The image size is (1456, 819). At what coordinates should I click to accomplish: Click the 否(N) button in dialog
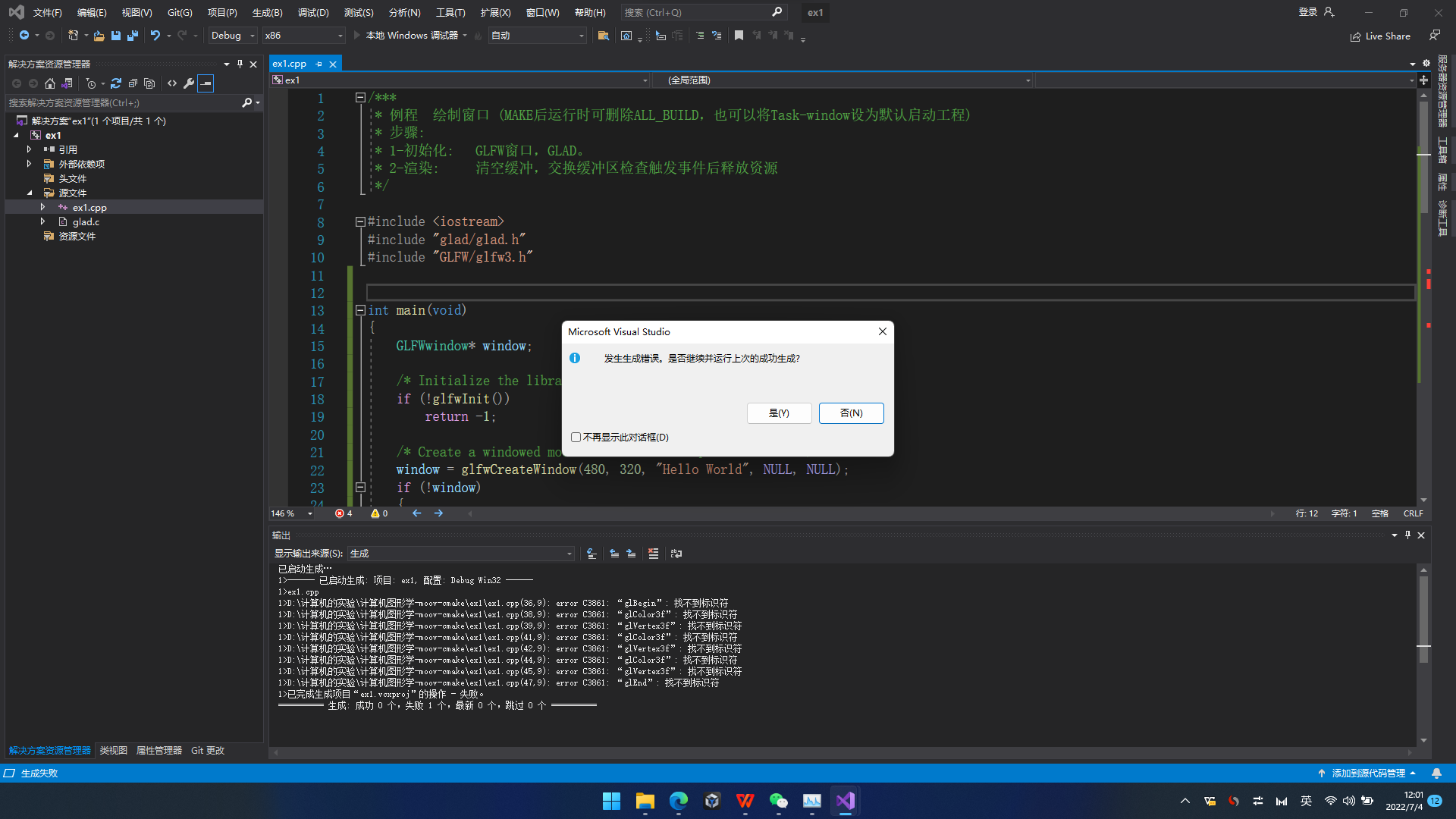pyautogui.click(x=851, y=413)
